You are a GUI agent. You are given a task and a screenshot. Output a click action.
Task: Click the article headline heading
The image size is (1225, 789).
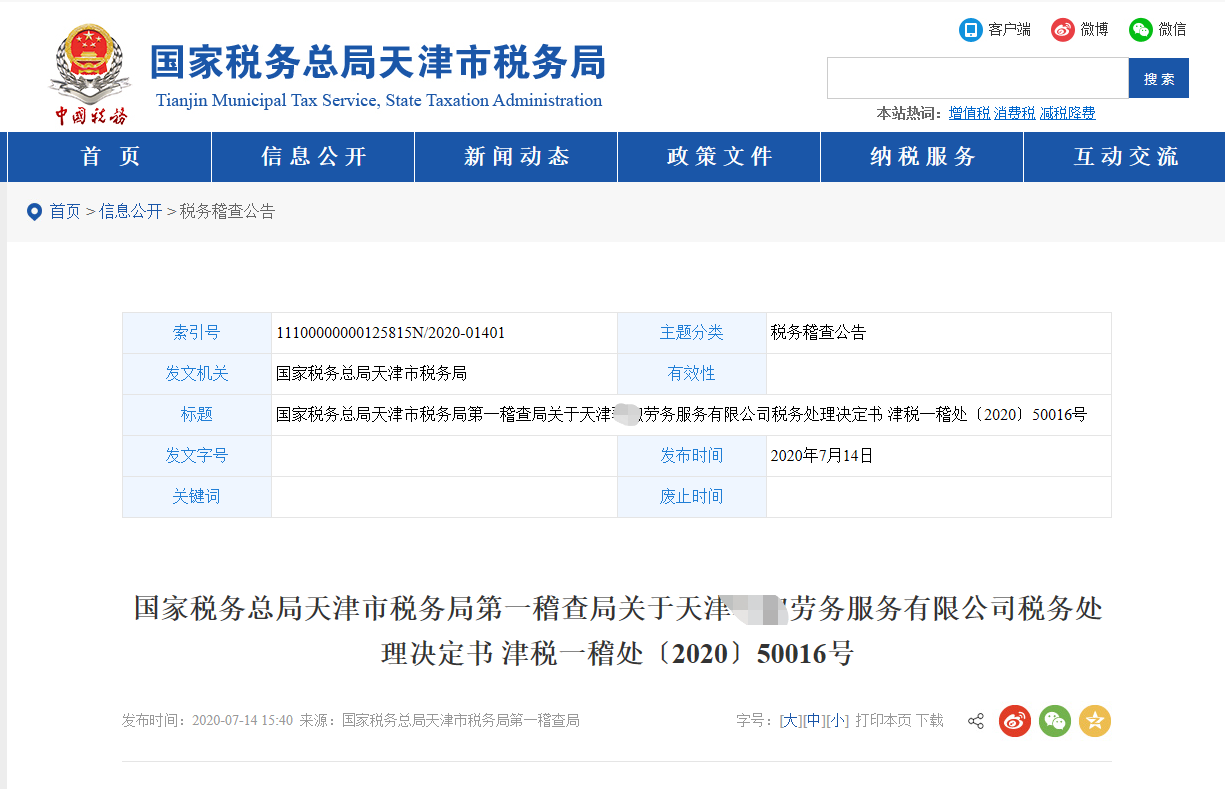click(618, 631)
